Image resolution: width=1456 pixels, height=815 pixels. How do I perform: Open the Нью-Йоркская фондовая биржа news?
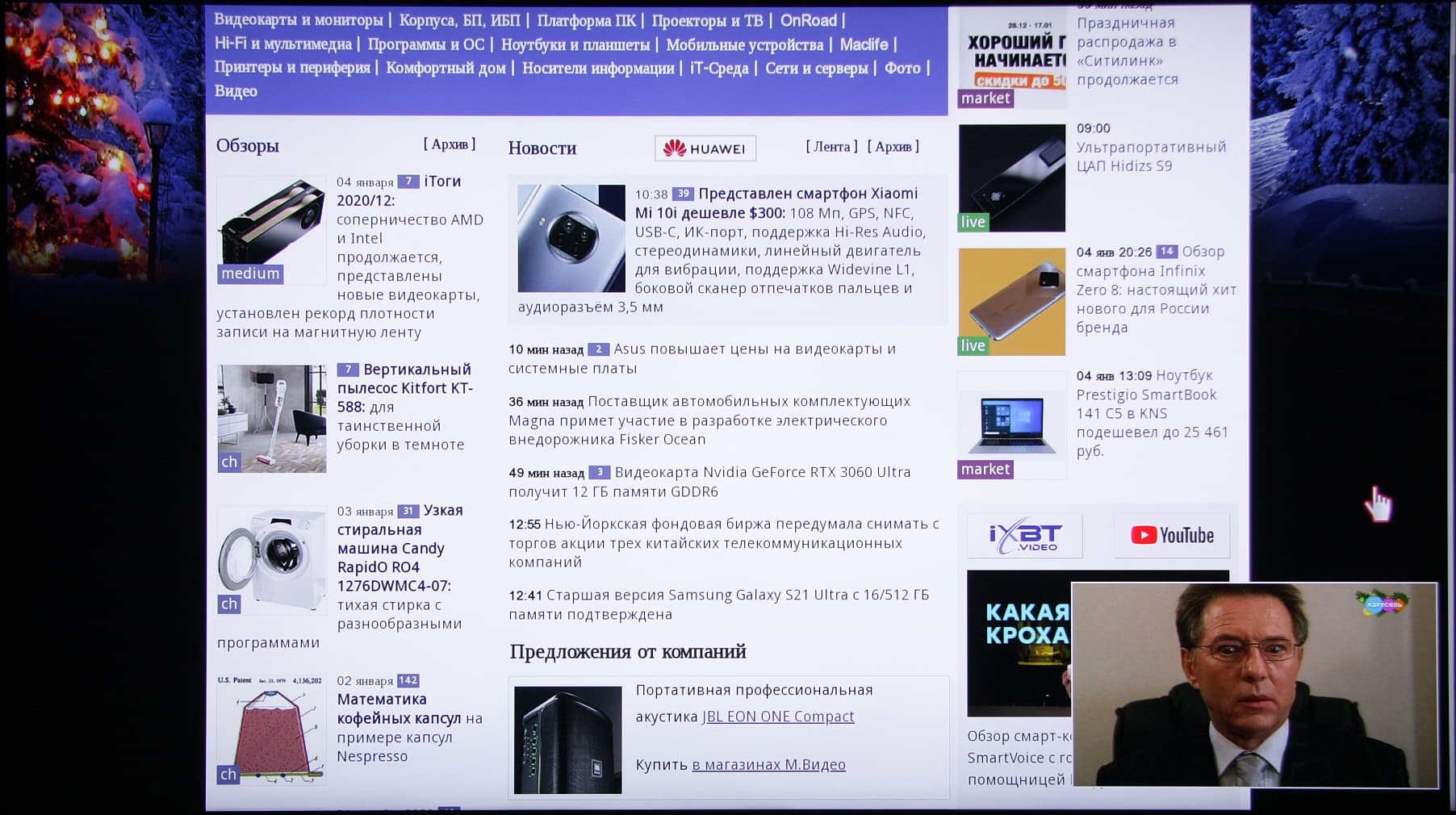pos(724,543)
